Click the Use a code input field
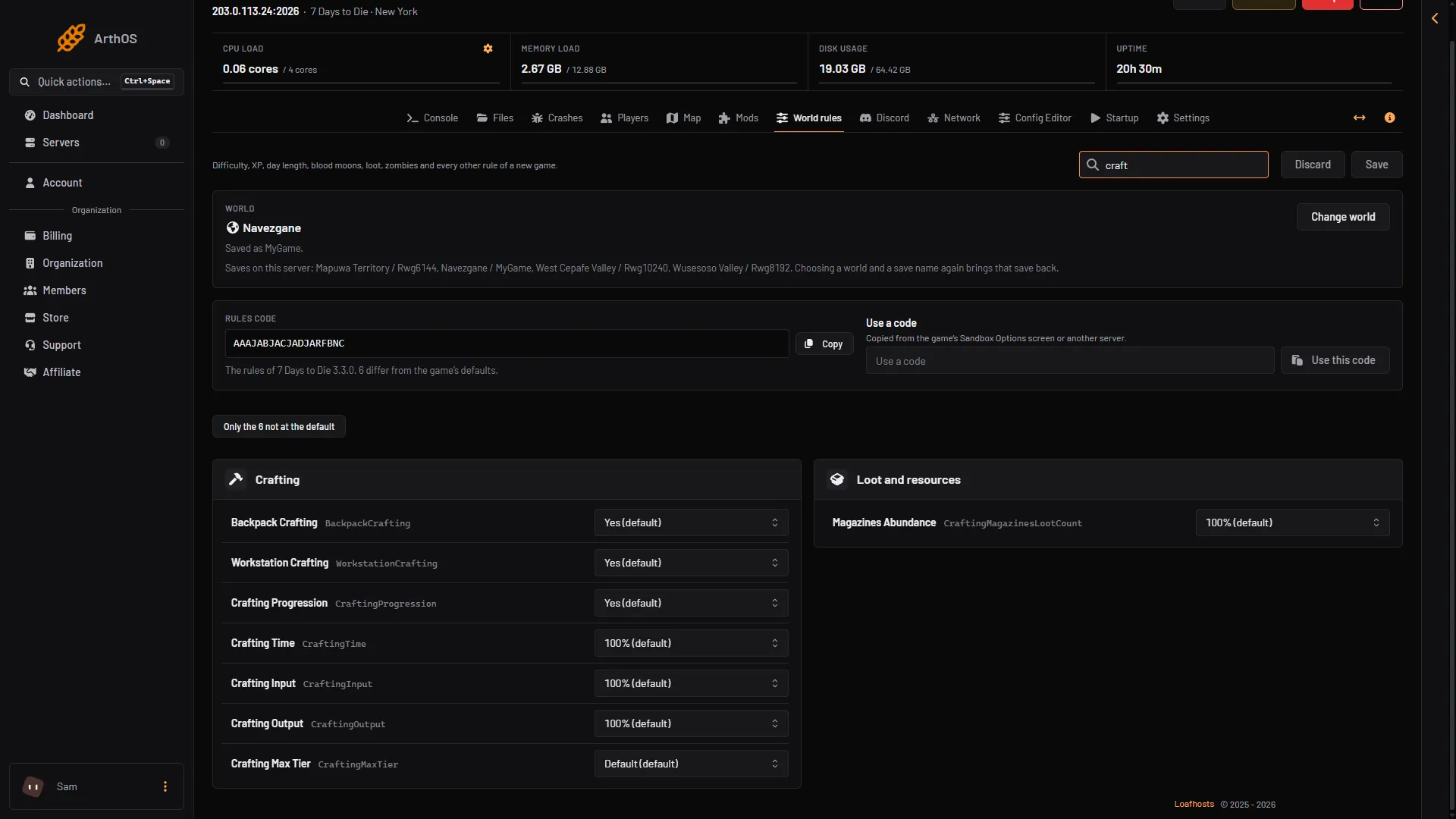This screenshot has height=819, width=1456. 1069,360
